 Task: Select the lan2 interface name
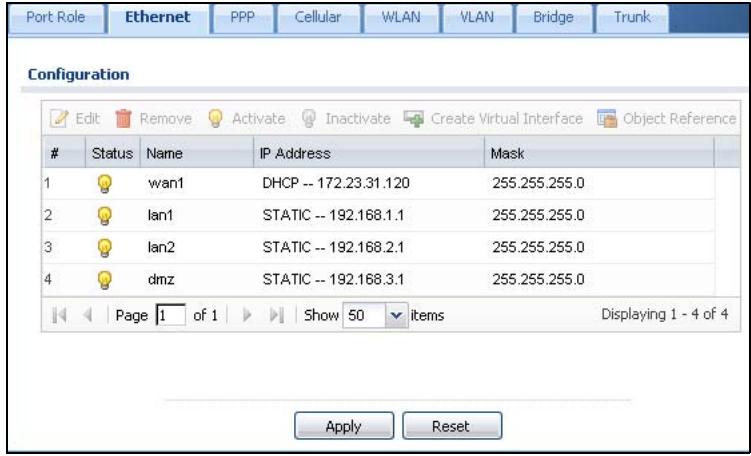(161, 247)
